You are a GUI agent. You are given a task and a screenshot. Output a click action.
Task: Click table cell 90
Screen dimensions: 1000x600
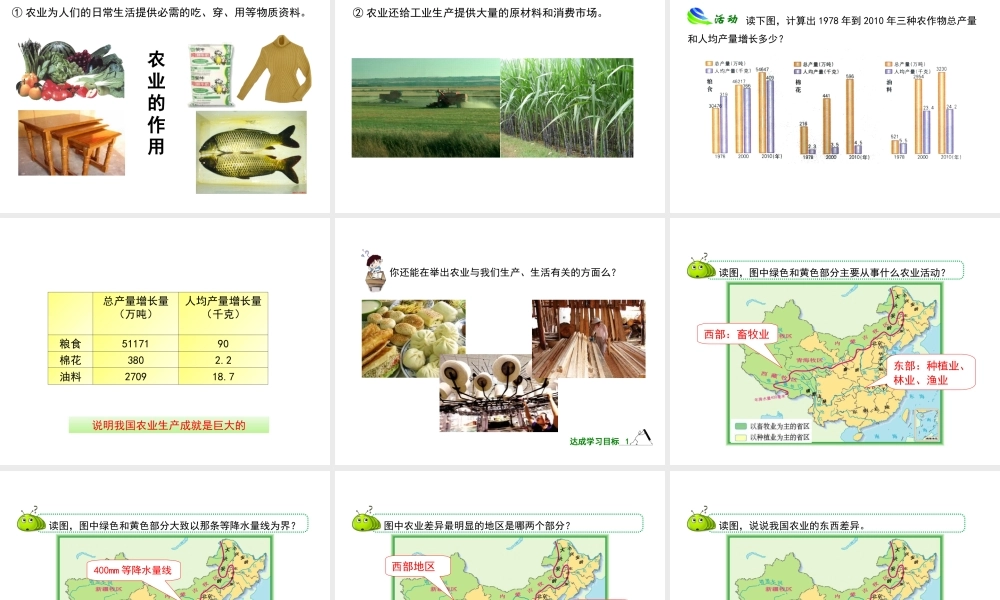pos(223,343)
